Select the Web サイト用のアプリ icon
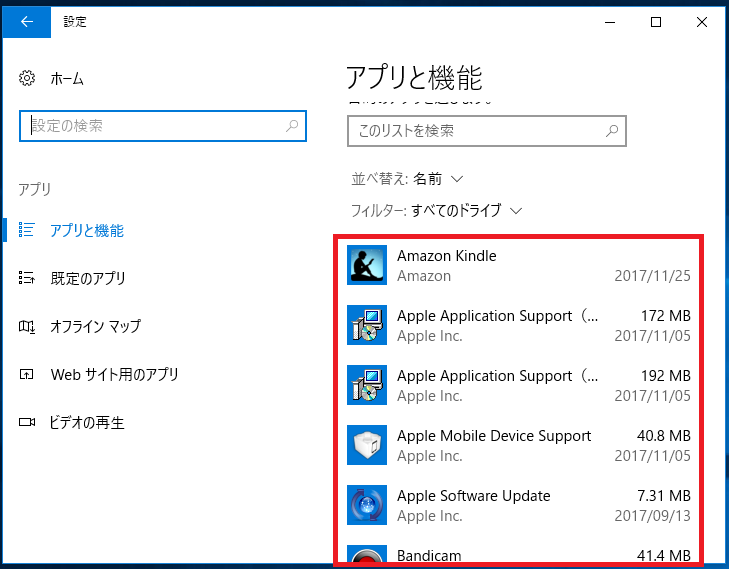The image size is (729, 569). click(x=27, y=374)
